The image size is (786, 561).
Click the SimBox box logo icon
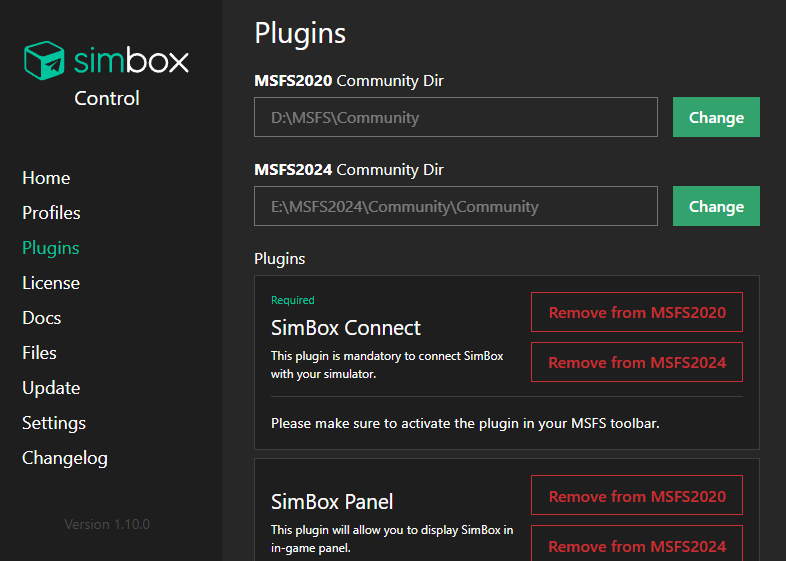[44, 61]
